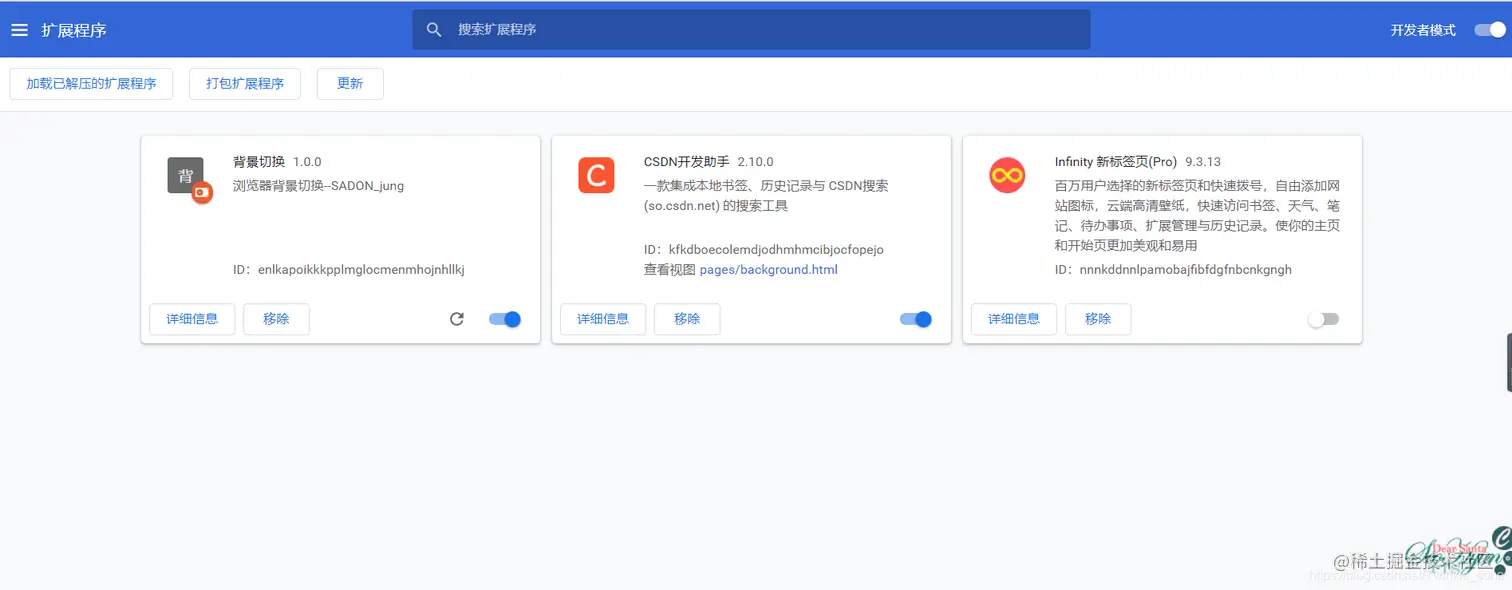Open the extensions hamburger menu
Image resolution: width=1512 pixels, height=590 pixels.
[x=19, y=29]
